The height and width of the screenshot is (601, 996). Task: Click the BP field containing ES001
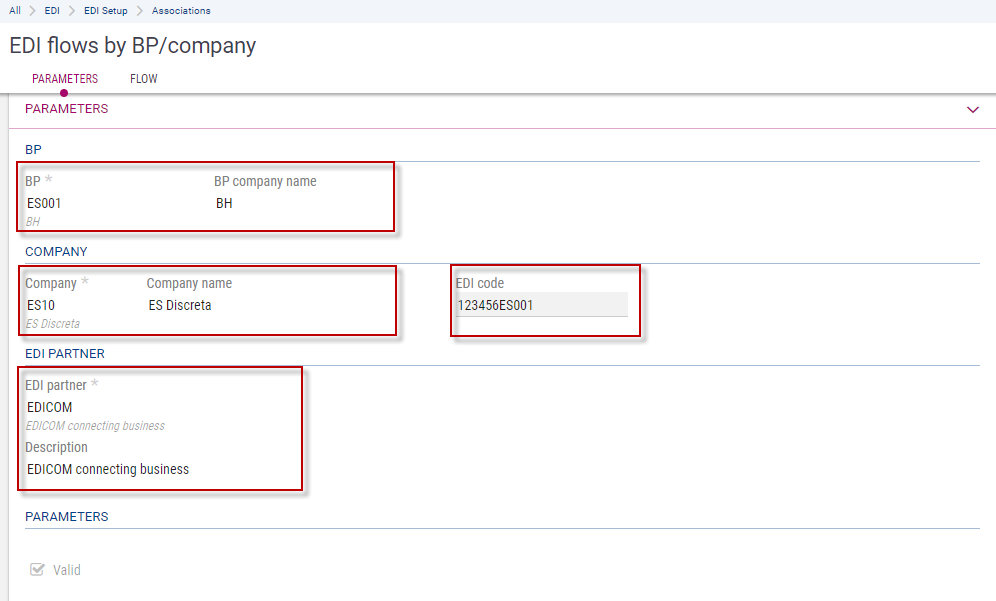click(x=100, y=203)
